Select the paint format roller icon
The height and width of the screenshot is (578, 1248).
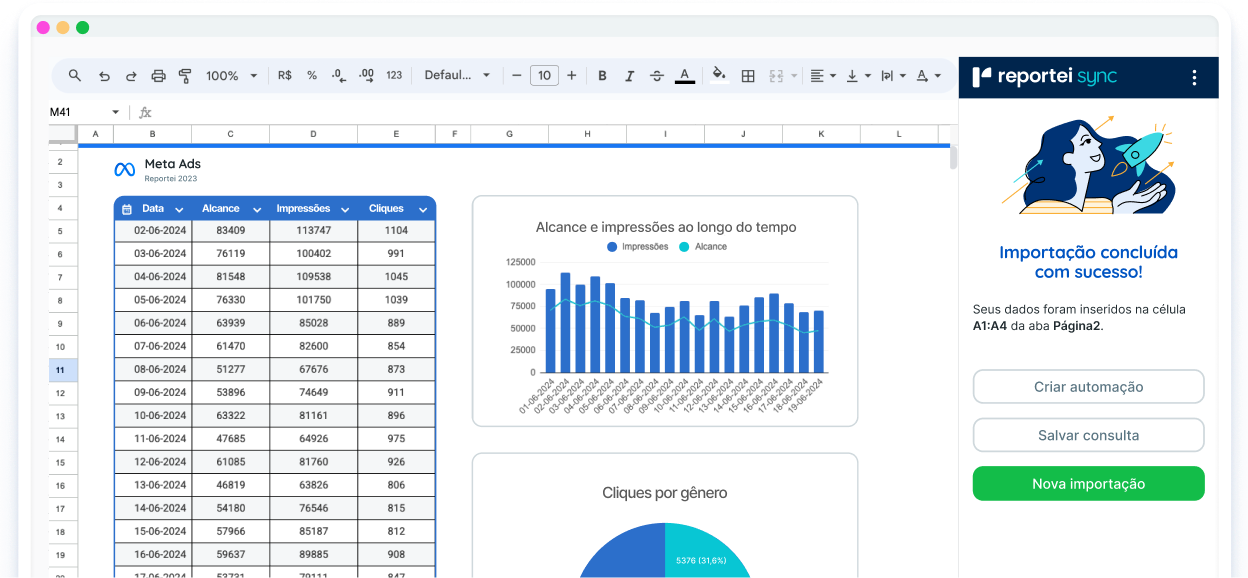pos(185,76)
